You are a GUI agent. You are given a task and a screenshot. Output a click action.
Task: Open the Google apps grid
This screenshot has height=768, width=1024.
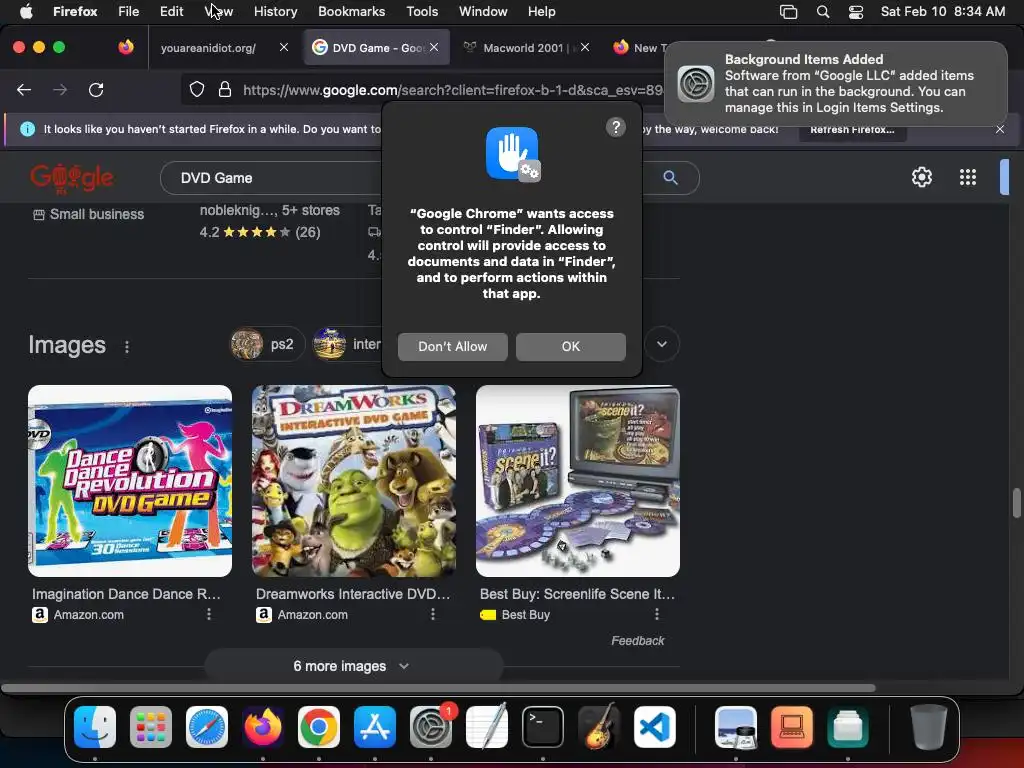968,177
